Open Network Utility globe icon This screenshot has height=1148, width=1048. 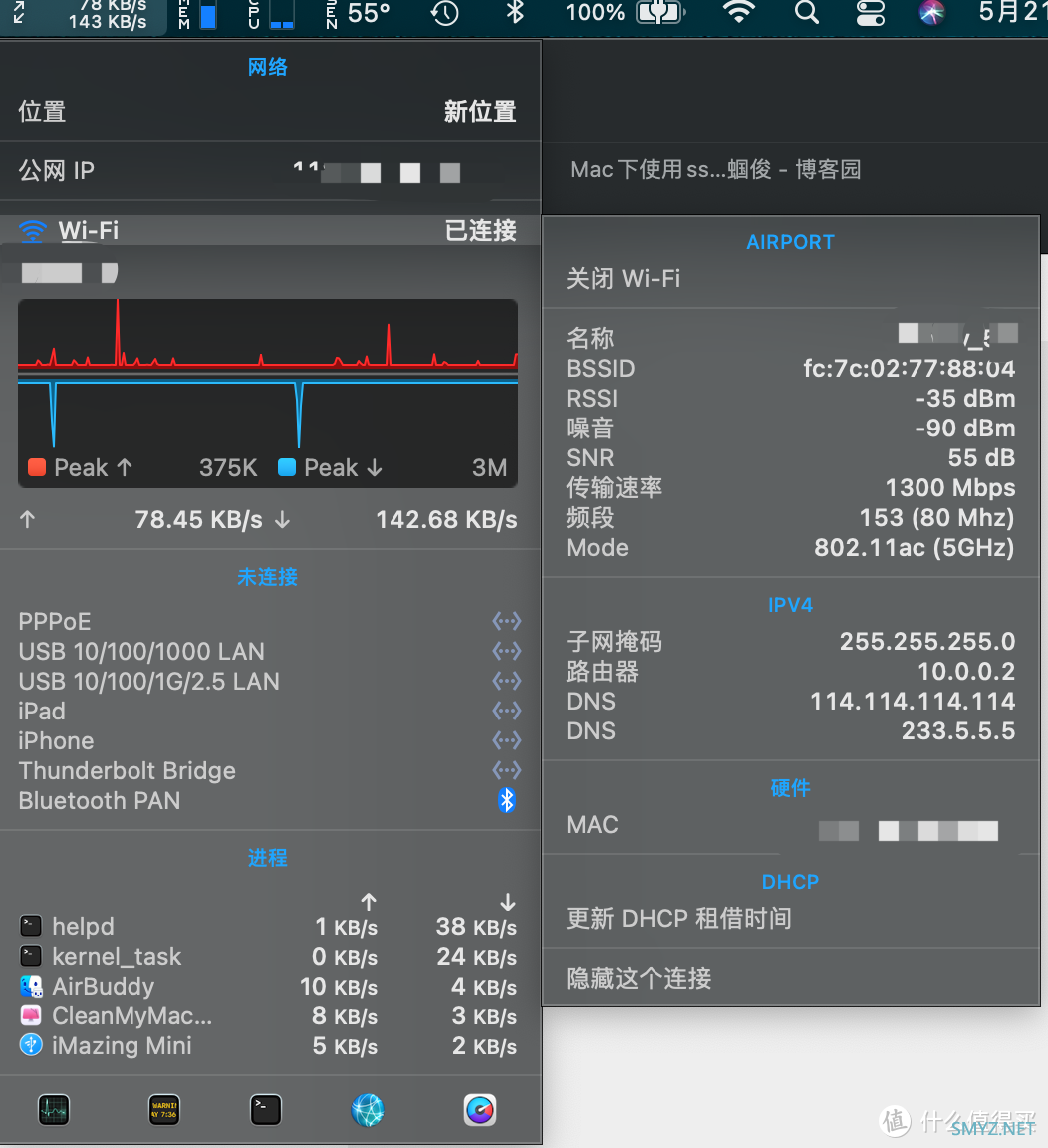(x=368, y=1110)
